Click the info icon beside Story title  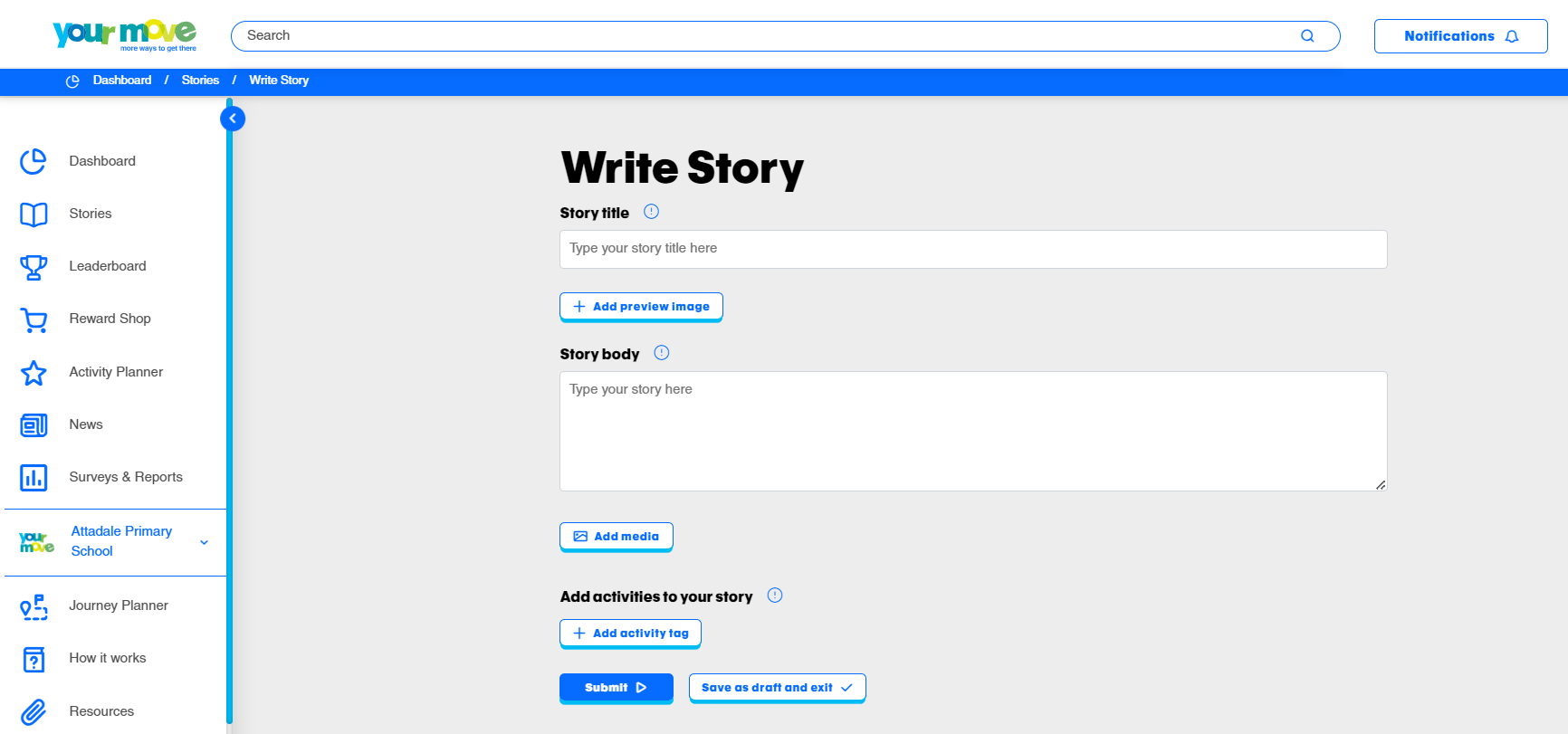[651, 212]
